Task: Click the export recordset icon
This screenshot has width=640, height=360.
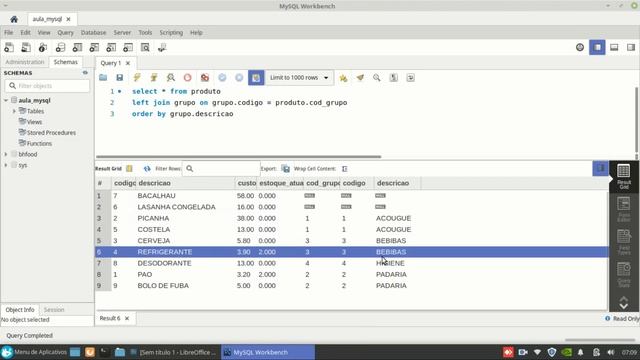Action: (x=285, y=169)
